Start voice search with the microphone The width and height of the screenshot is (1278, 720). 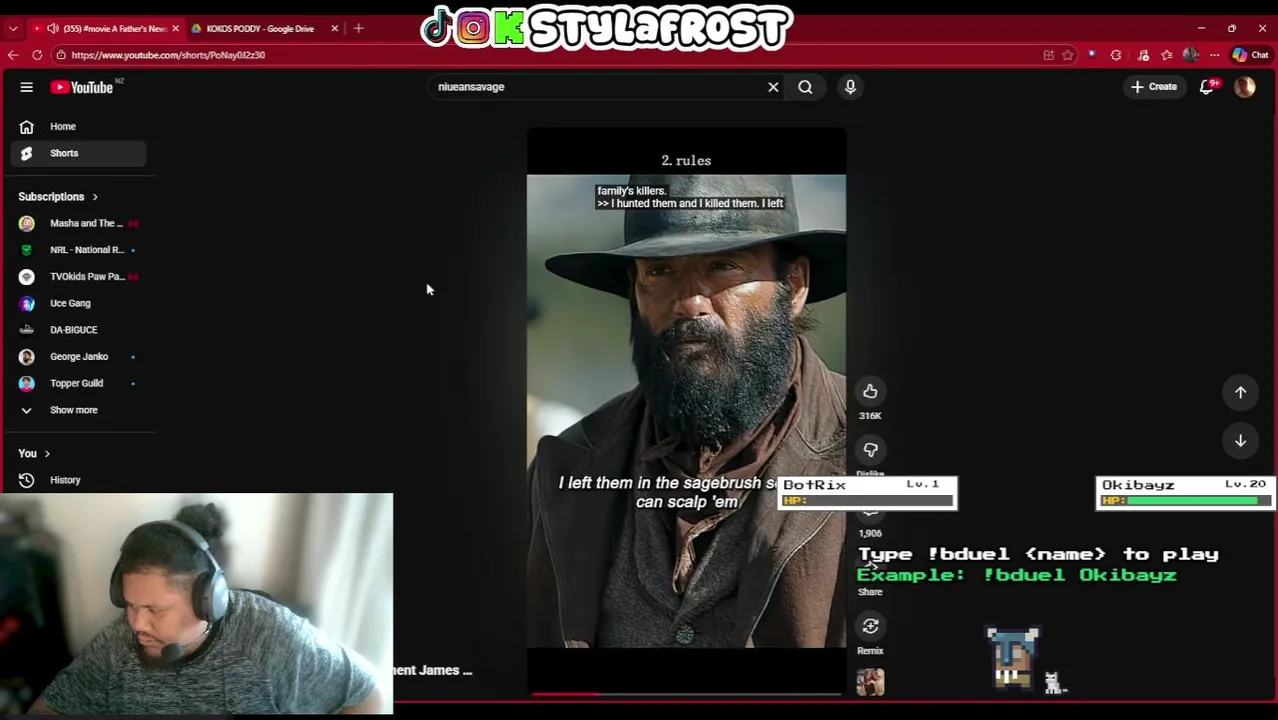pyautogui.click(x=850, y=87)
